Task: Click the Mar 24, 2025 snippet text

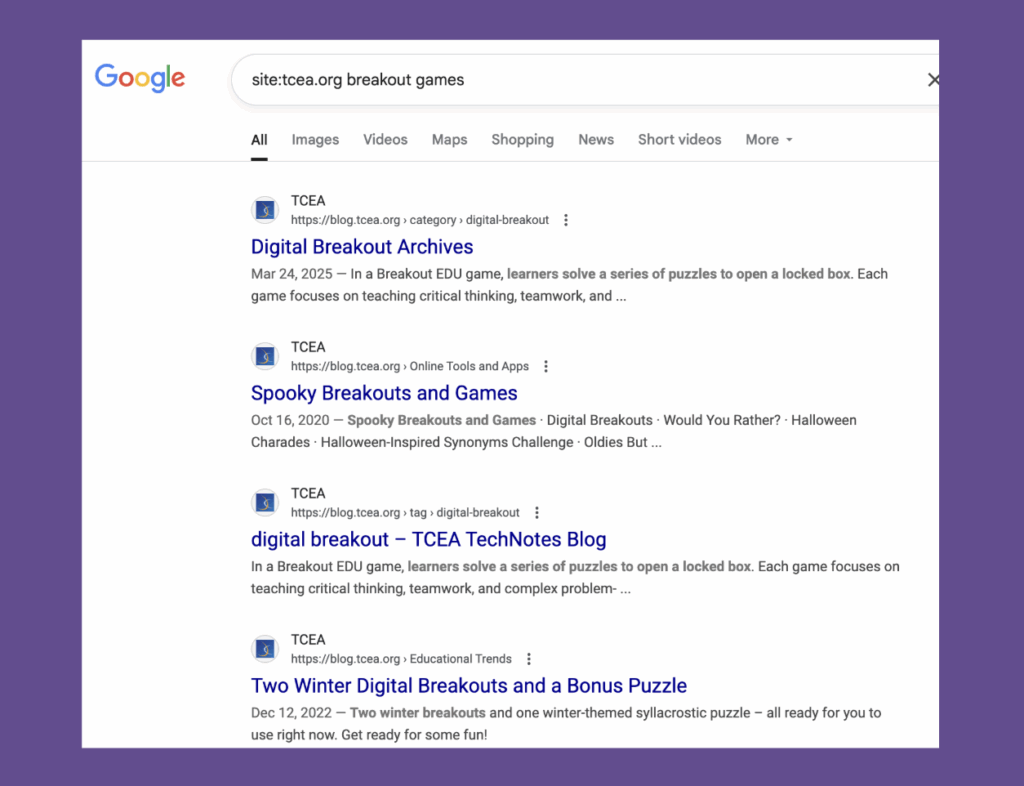Action: coord(569,285)
